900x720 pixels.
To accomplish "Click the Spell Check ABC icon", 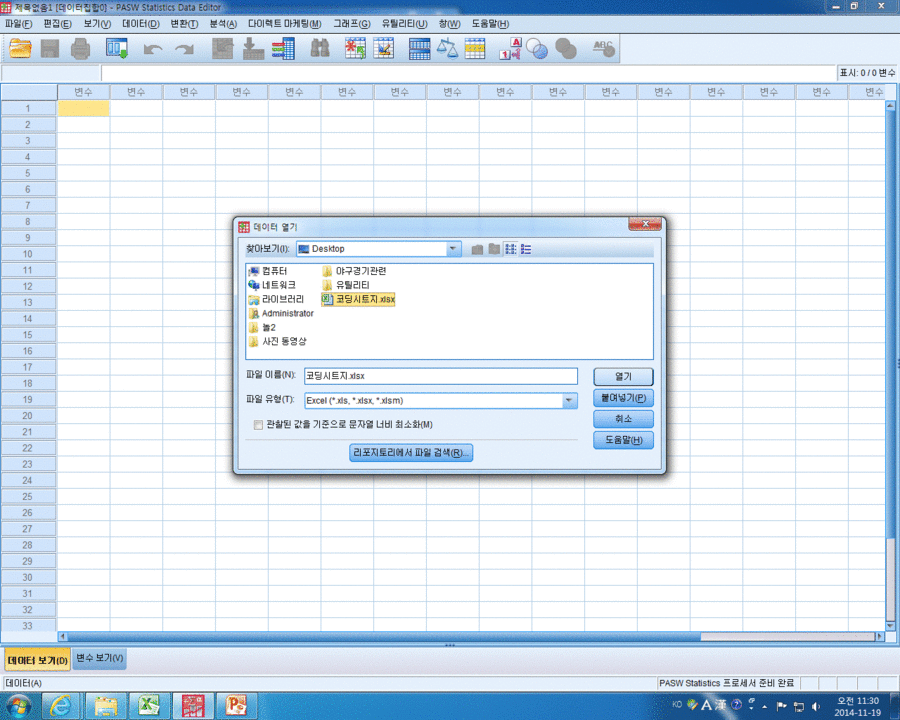I will (x=603, y=49).
